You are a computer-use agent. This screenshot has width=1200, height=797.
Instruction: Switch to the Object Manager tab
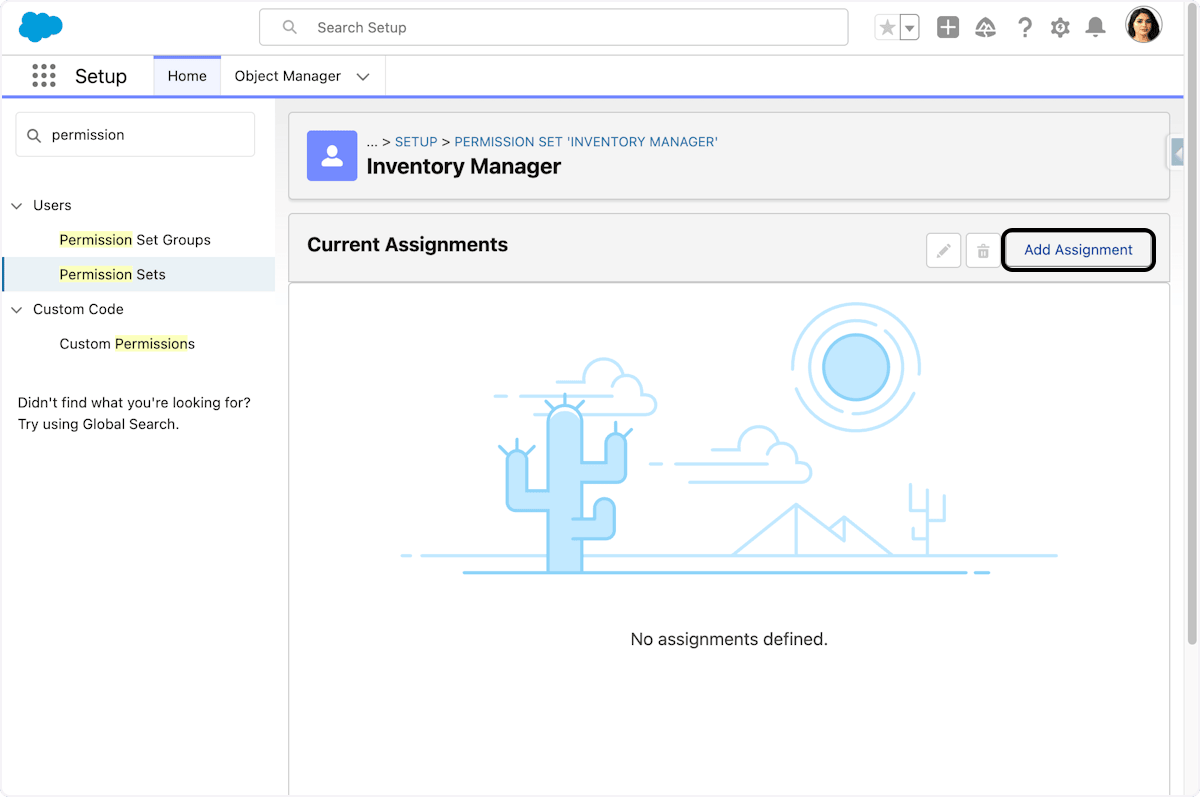pos(287,76)
